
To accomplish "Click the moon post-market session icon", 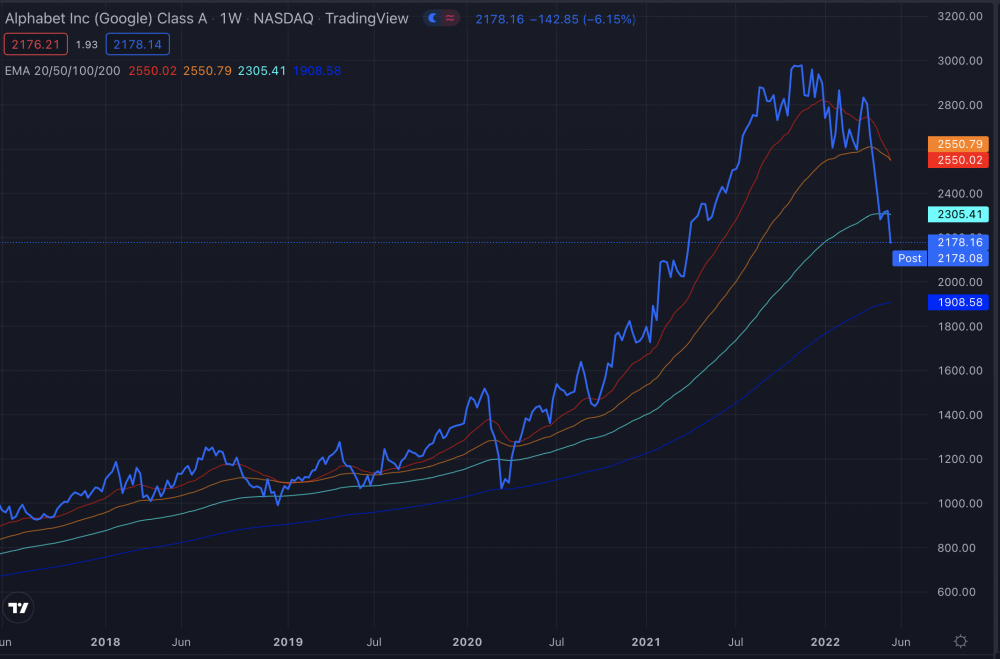I will pyautogui.click(x=433, y=18).
